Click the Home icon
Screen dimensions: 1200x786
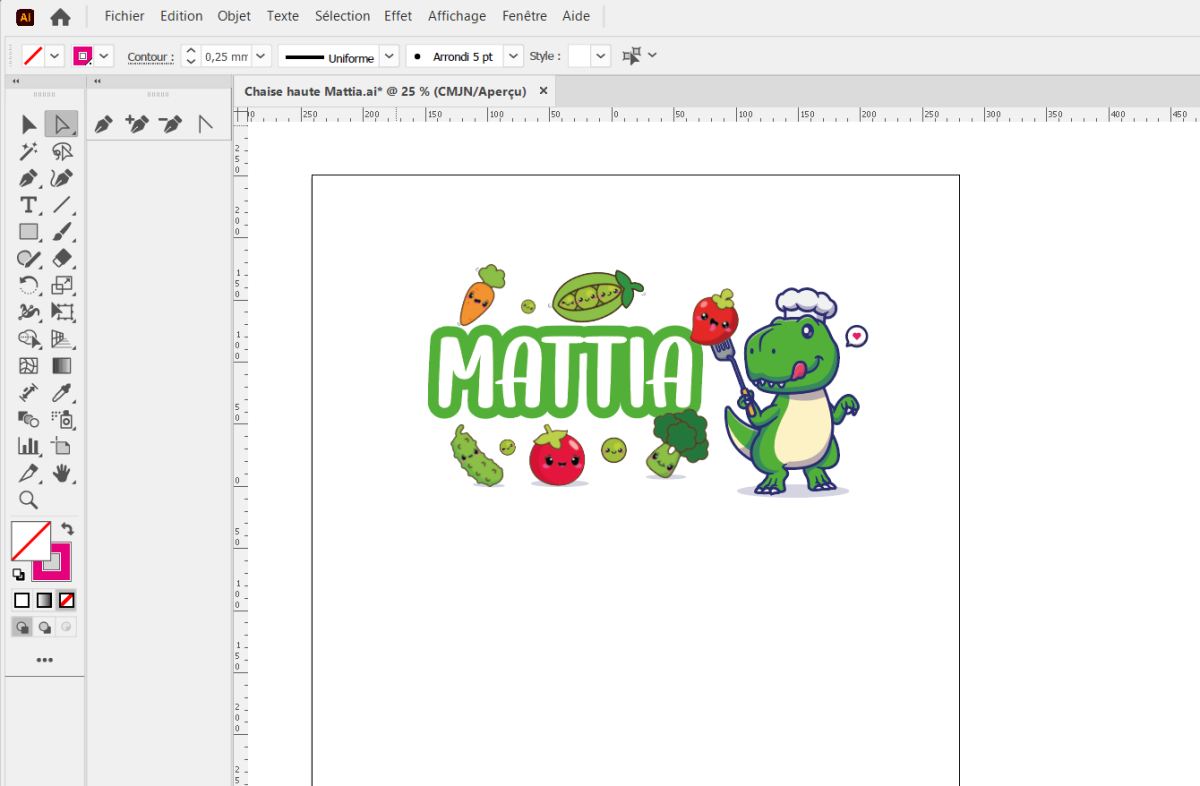[x=60, y=17]
